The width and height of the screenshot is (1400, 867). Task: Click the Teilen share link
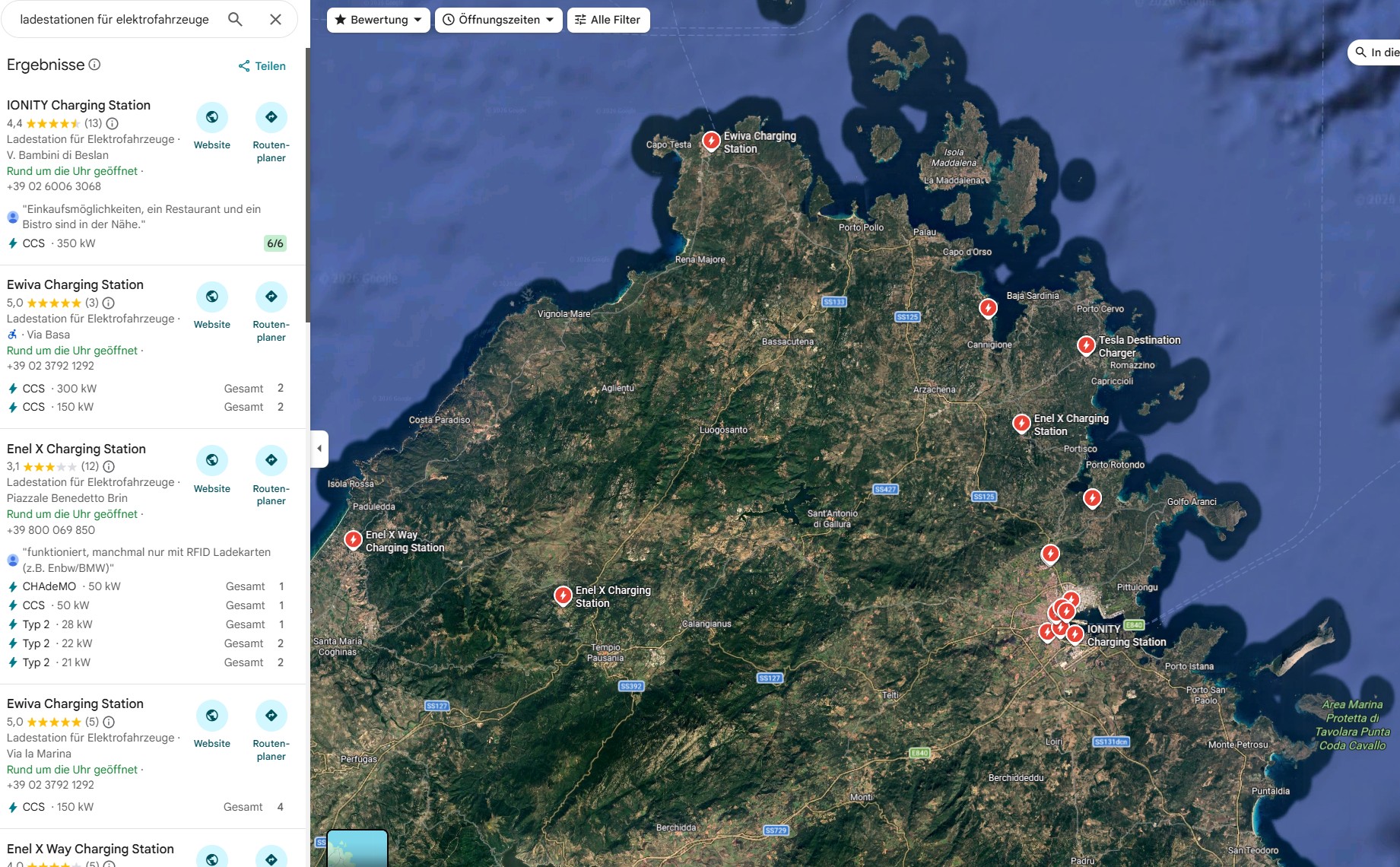pyautogui.click(x=262, y=66)
